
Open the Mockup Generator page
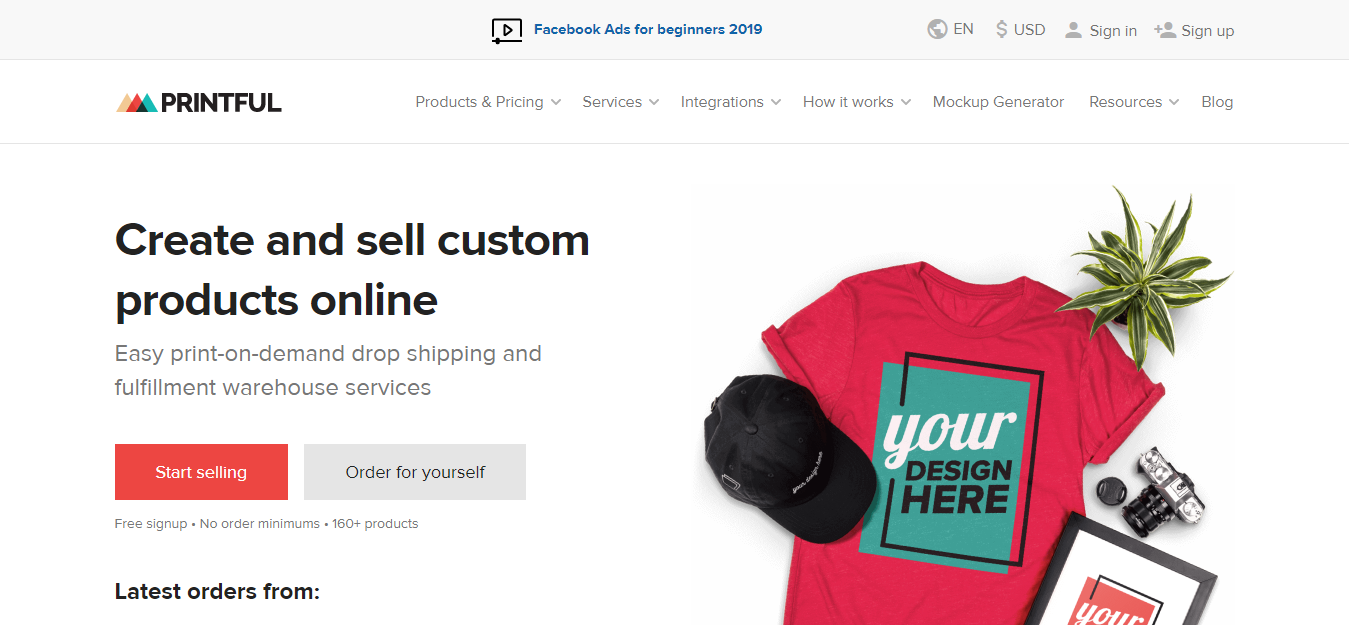point(998,101)
